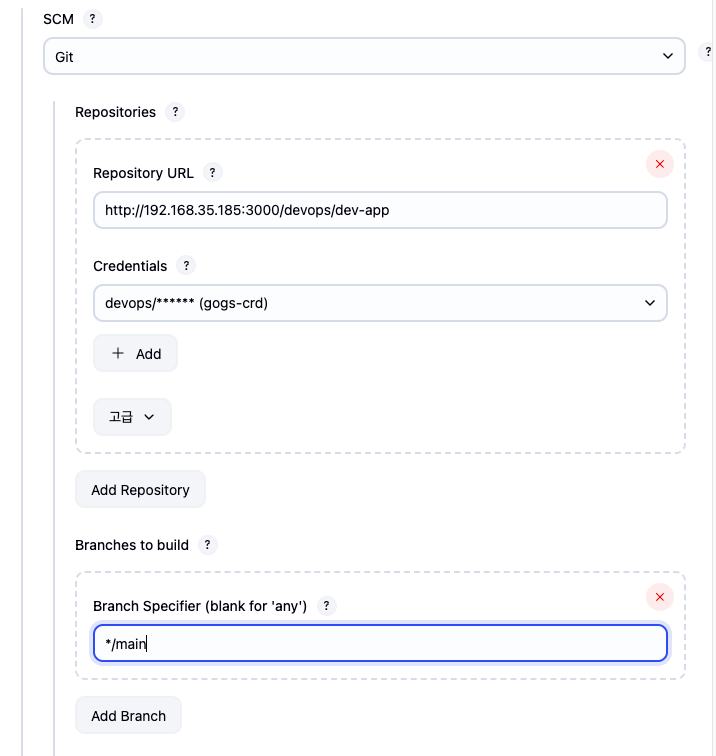Show help for Repositories
The image size is (716, 756).
coord(175,112)
